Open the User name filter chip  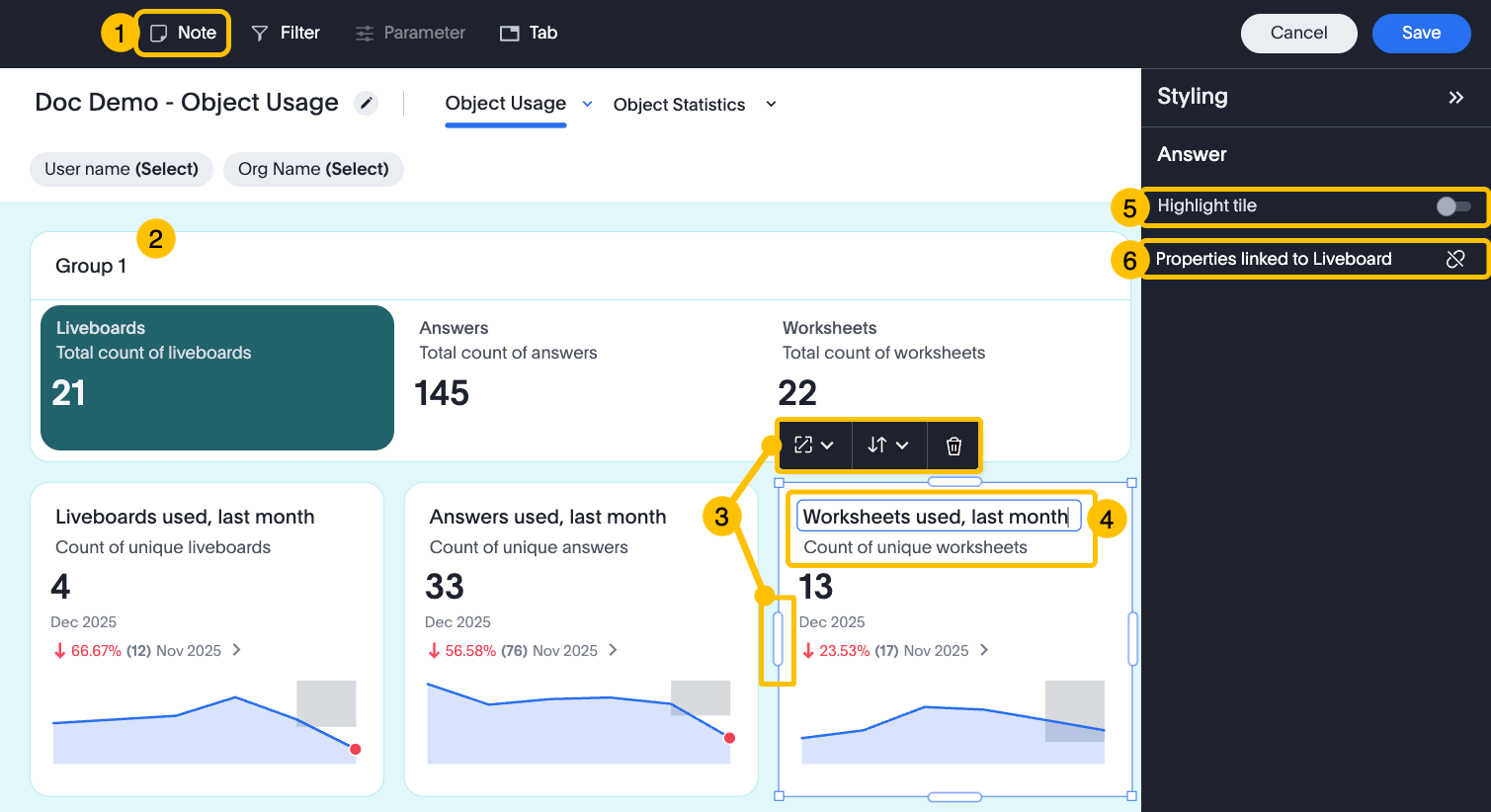click(122, 169)
